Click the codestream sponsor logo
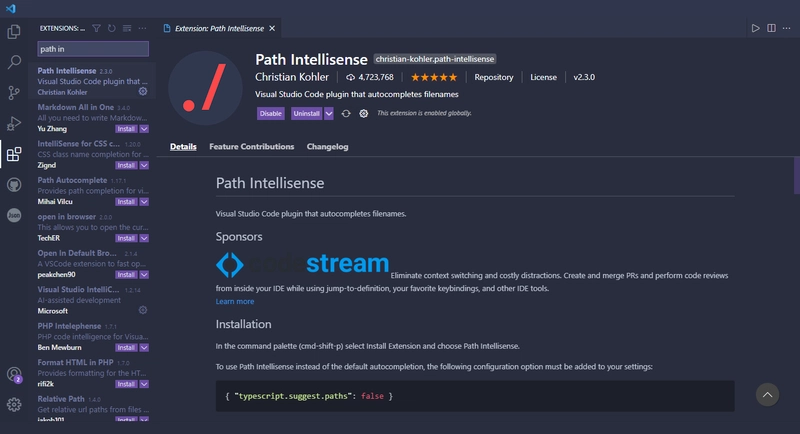Viewport: 800px width, 434px height. click(302, 264)
